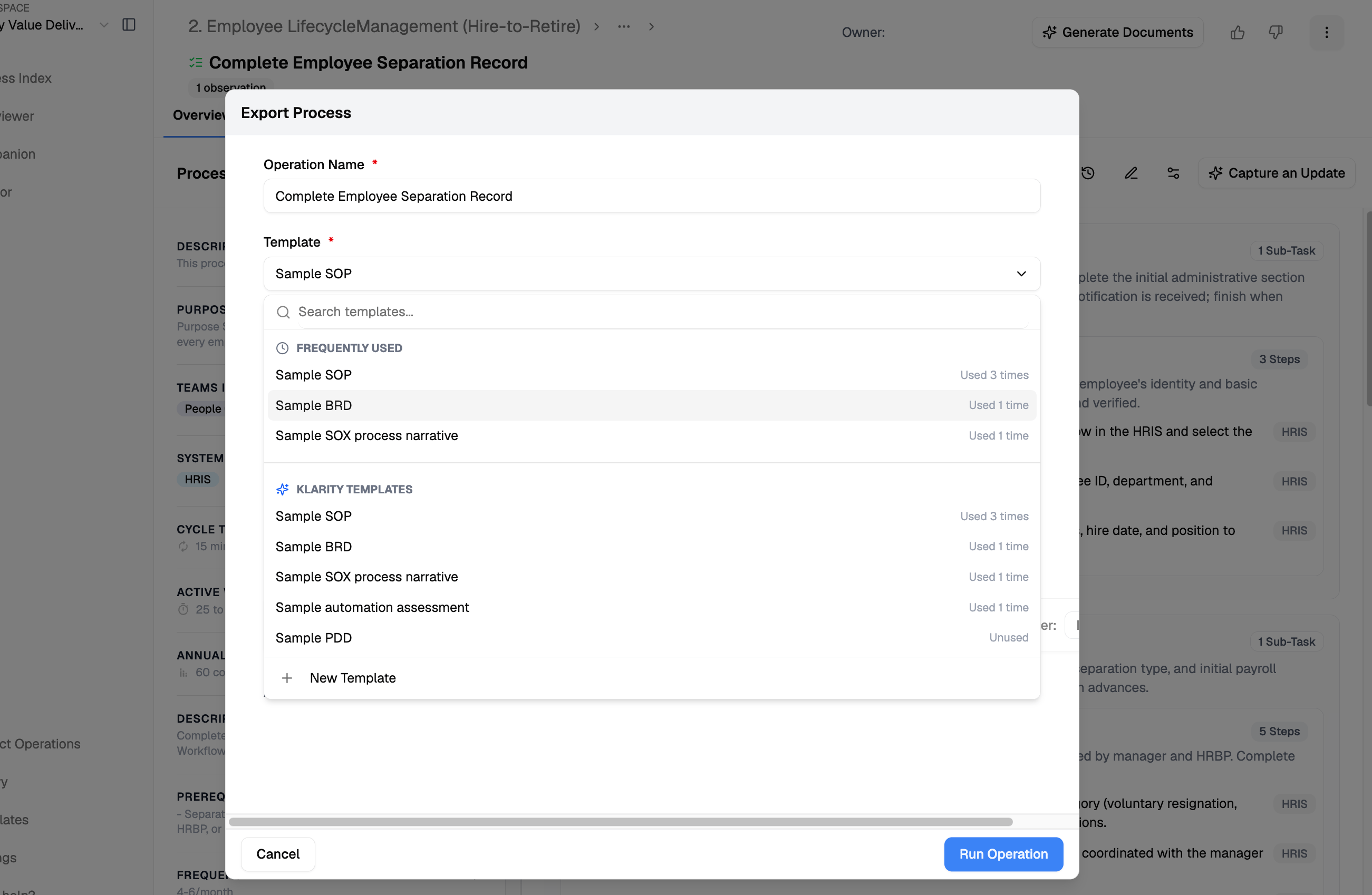The height and width of the screenshot is (895, 1372).
Task: Open the workspace switcher chevron
Action: 104,25
